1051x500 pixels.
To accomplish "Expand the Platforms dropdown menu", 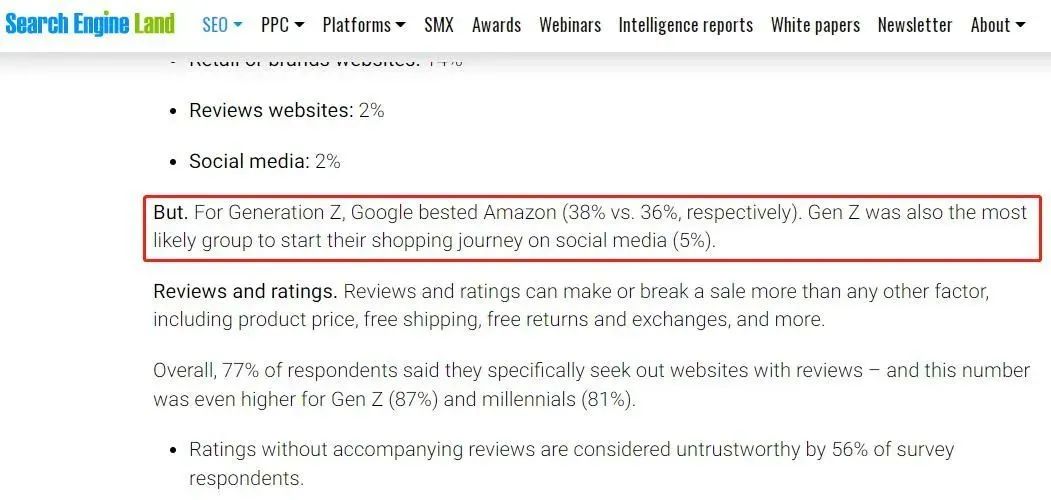I will tap(364, 25).
